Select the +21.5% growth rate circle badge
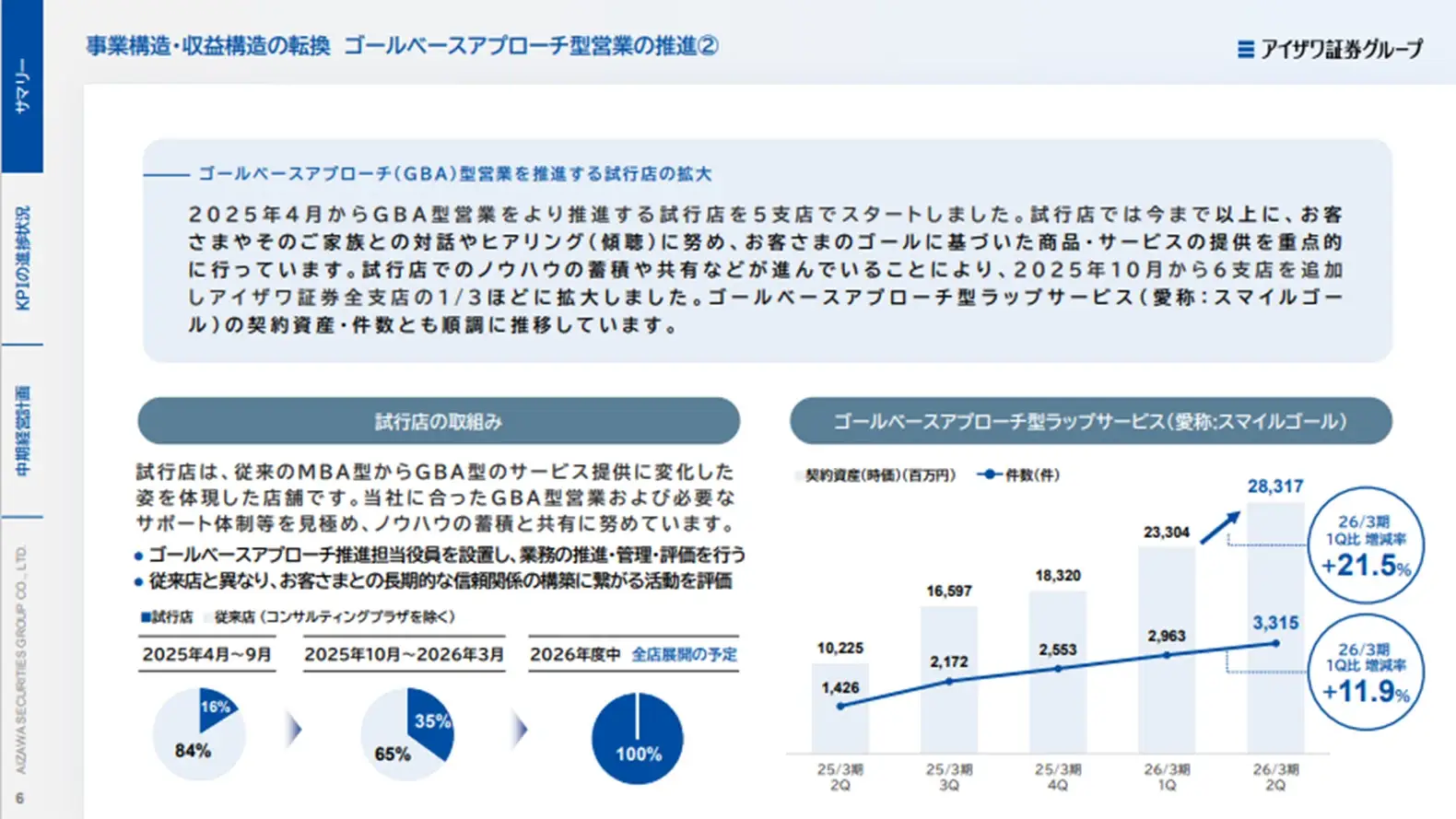 pos(1366,545)
